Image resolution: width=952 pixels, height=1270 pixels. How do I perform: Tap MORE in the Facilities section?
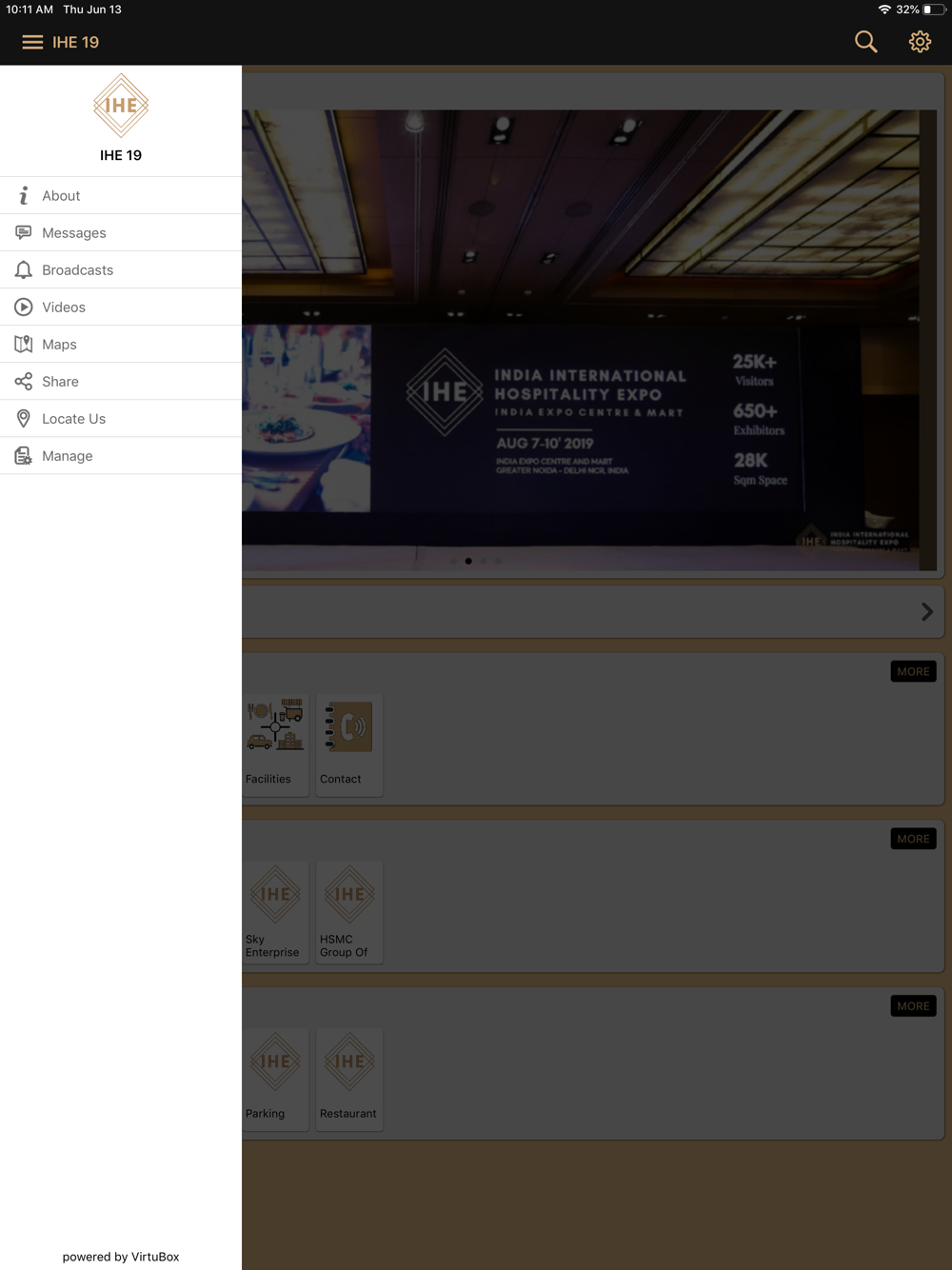coord(913,671)
